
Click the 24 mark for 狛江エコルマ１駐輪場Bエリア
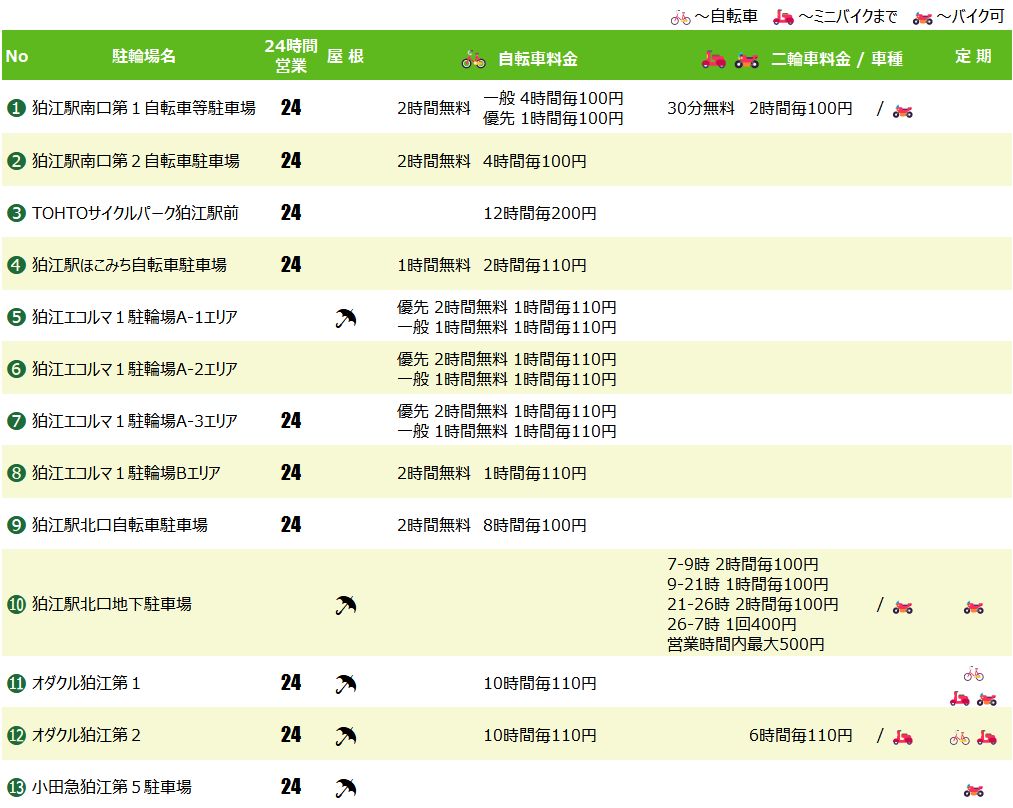(291, 473)
